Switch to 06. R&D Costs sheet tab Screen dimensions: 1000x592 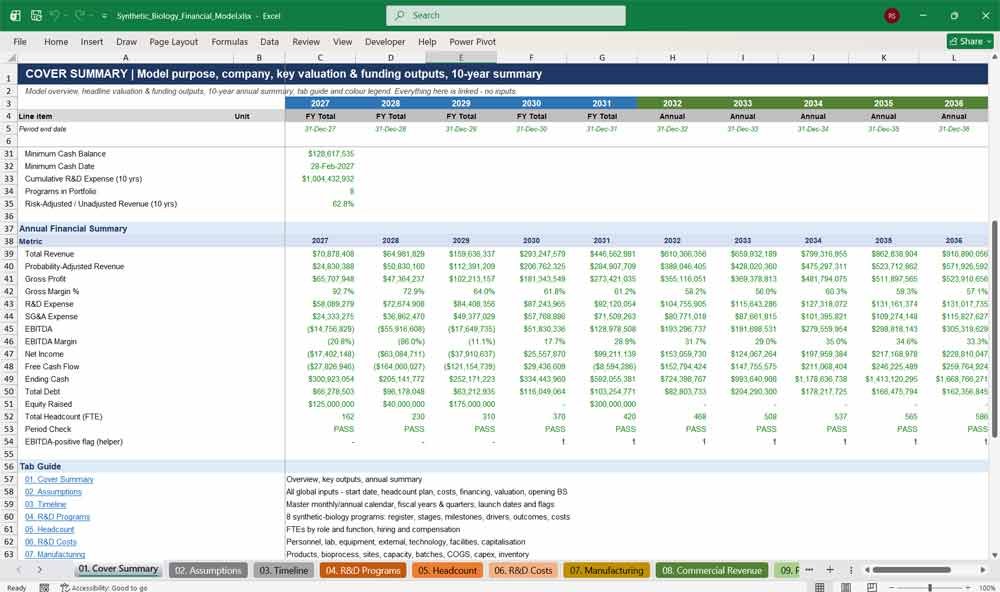523,570
